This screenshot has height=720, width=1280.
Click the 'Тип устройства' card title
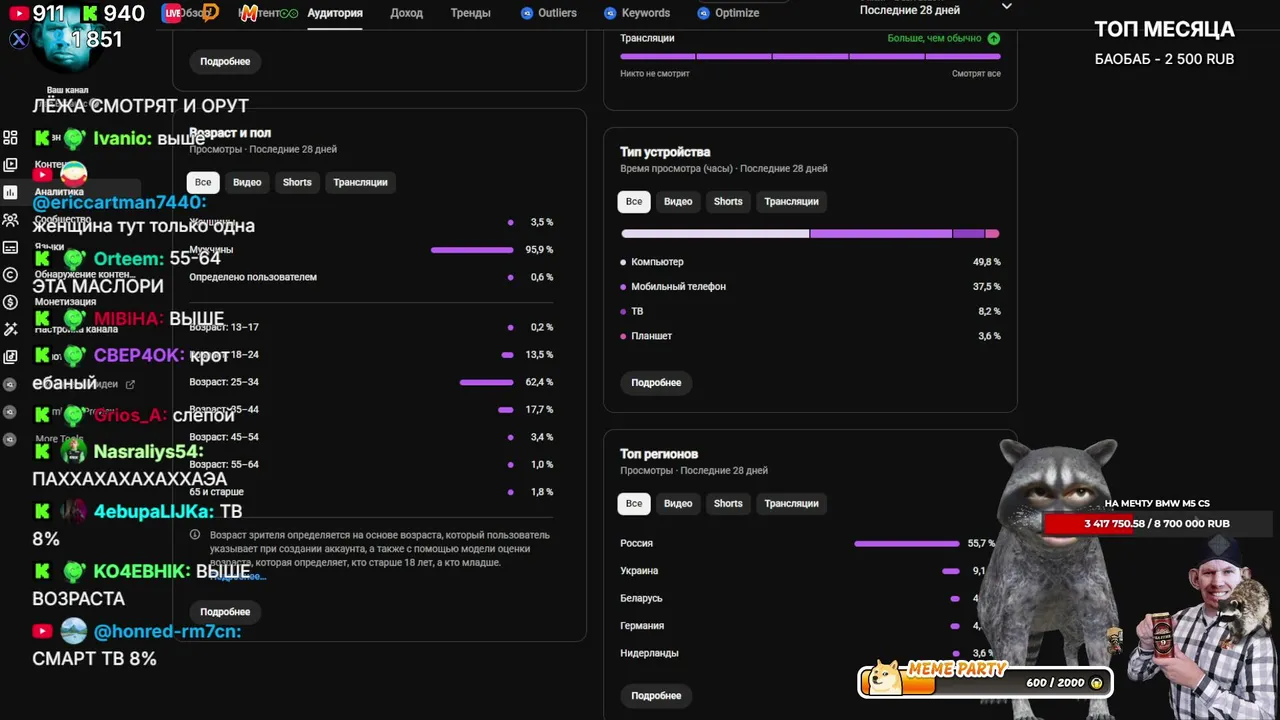665,152
